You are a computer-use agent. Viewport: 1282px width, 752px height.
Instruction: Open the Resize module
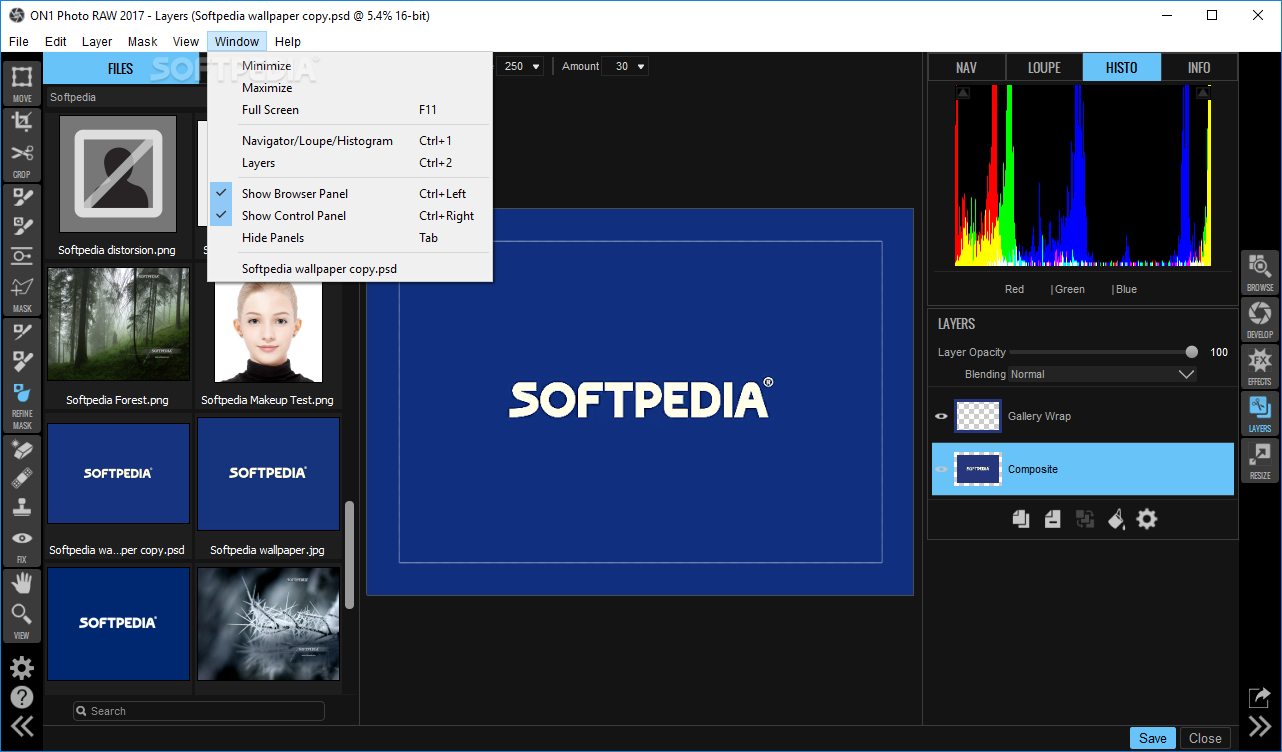click(x=1260, y=460)
